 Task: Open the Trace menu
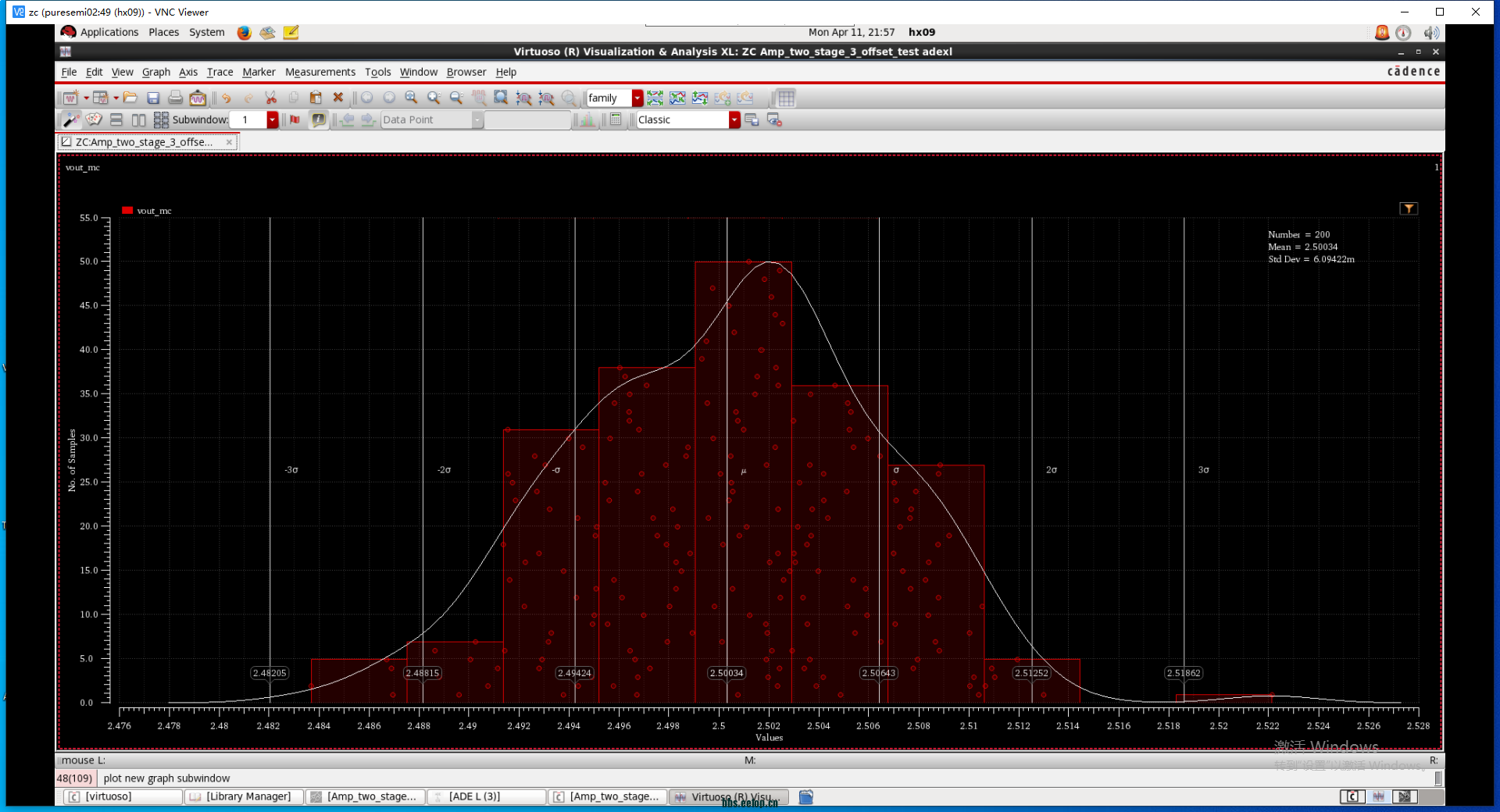click(x=220, y=72)
